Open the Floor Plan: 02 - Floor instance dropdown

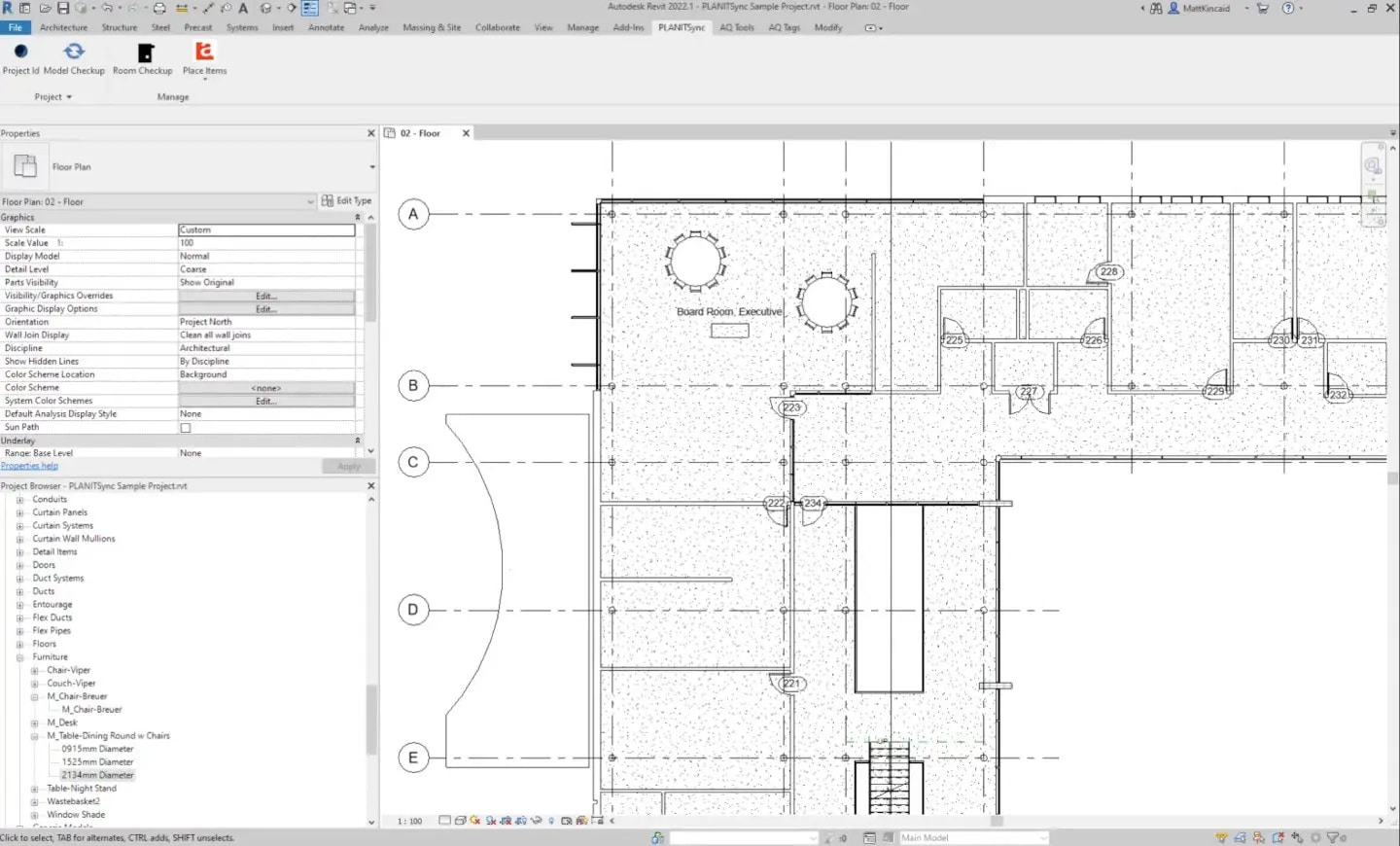tap(311, 201)
